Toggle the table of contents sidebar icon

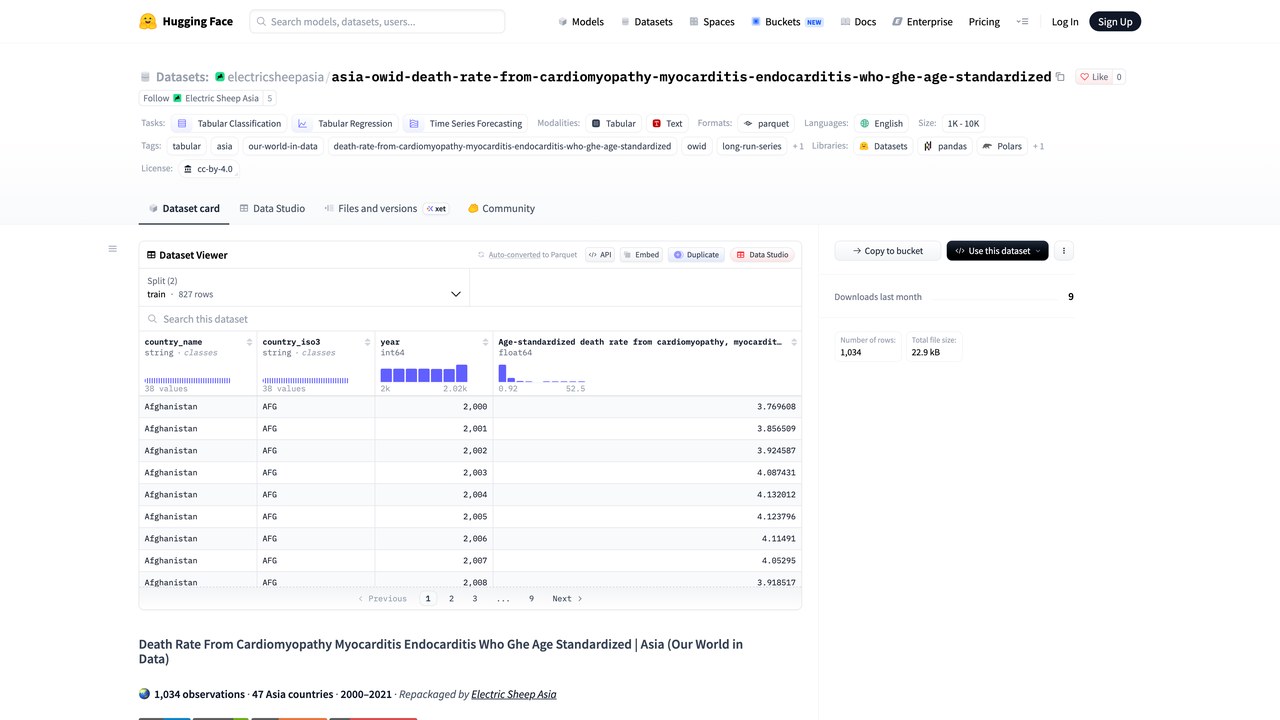tap(113, 249)
